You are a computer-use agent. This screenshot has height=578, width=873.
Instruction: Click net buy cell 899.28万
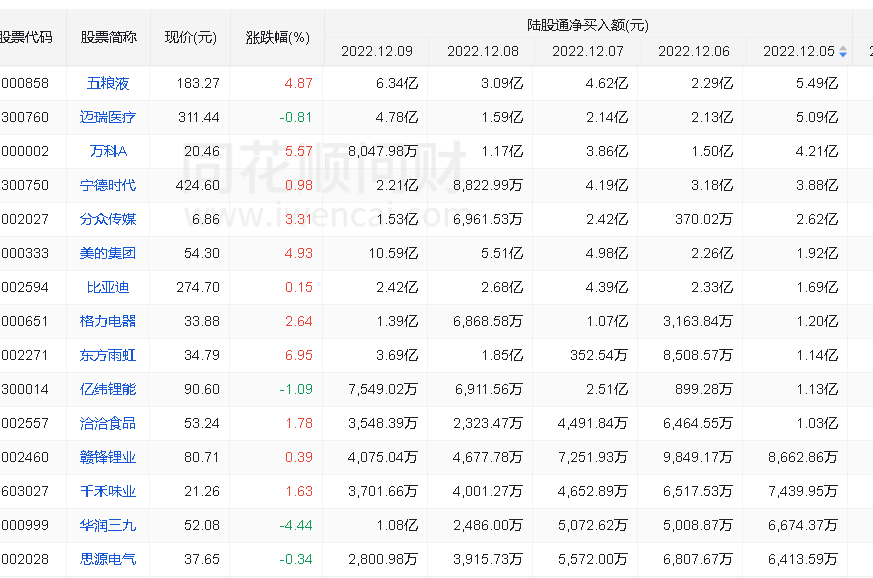click(x=704, y=389)
